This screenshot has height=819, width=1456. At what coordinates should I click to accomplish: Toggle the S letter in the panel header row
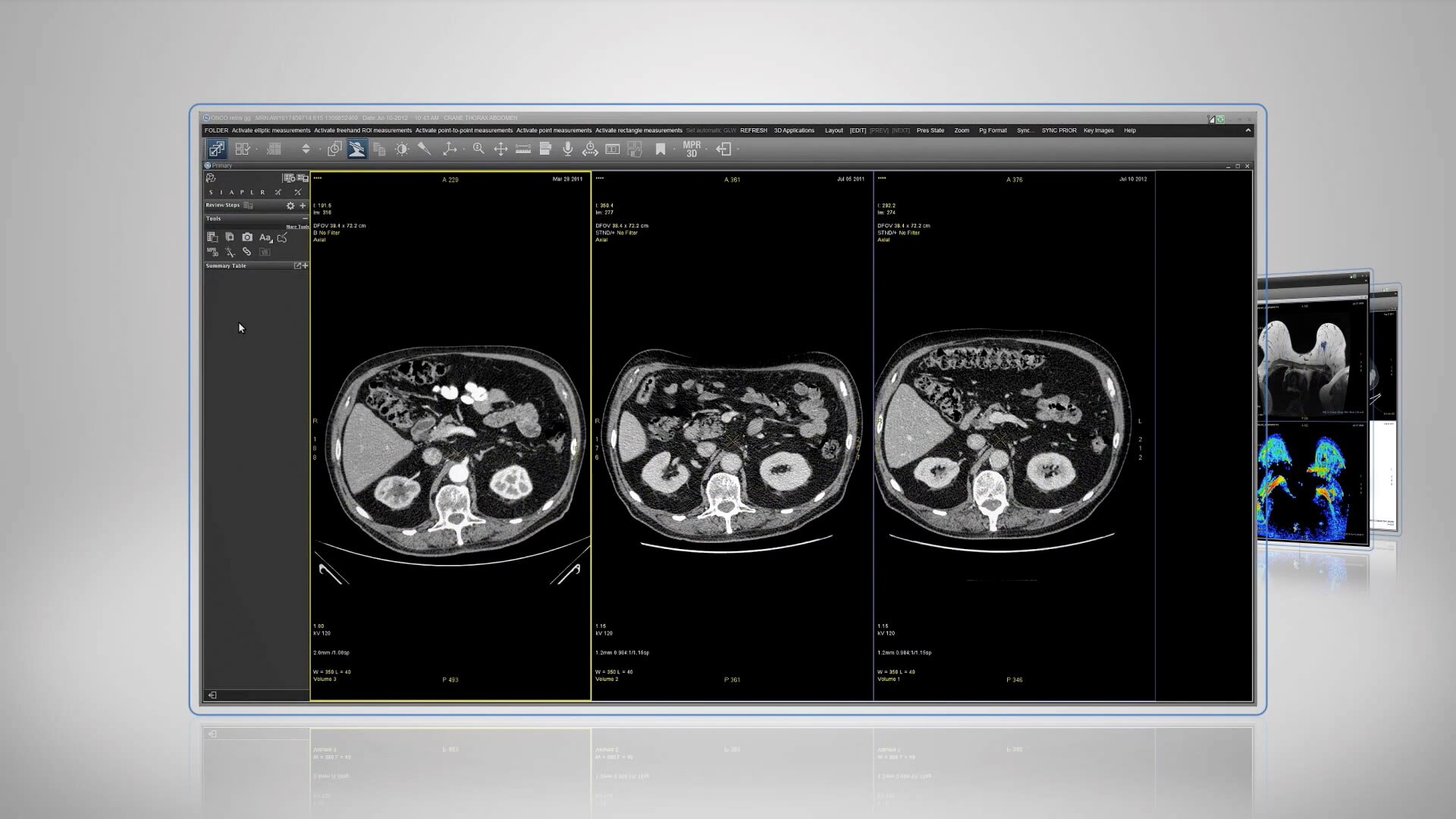(211, 193)
